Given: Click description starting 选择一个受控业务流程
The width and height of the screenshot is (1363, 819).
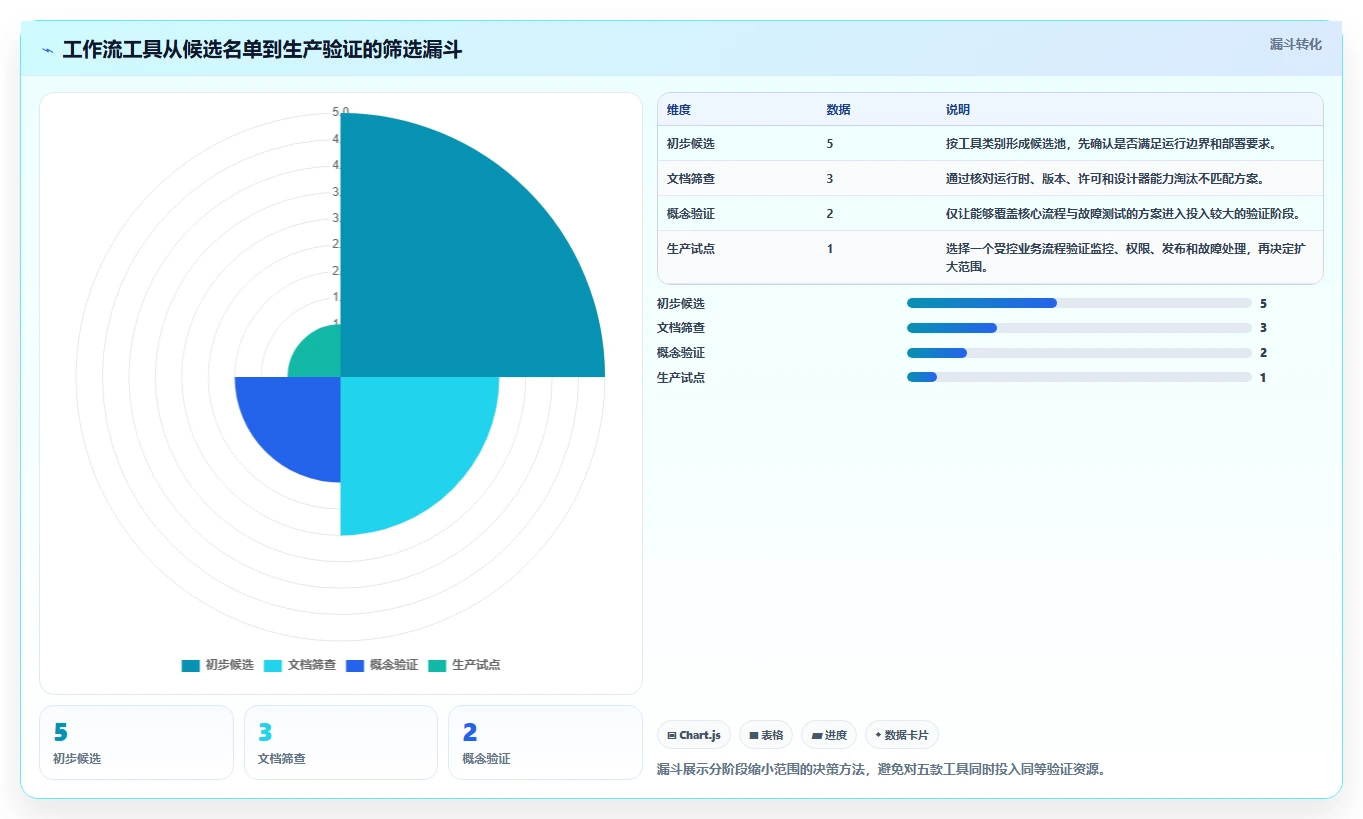Looking at the screenshot, I should pyautogui.click(x=1128, y=258).
